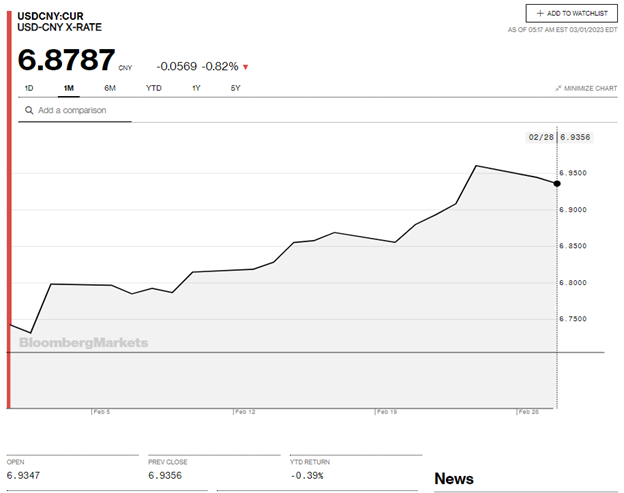Select the 1M time range tab
This screenshot has width=624, height=493.
point(68,88)
